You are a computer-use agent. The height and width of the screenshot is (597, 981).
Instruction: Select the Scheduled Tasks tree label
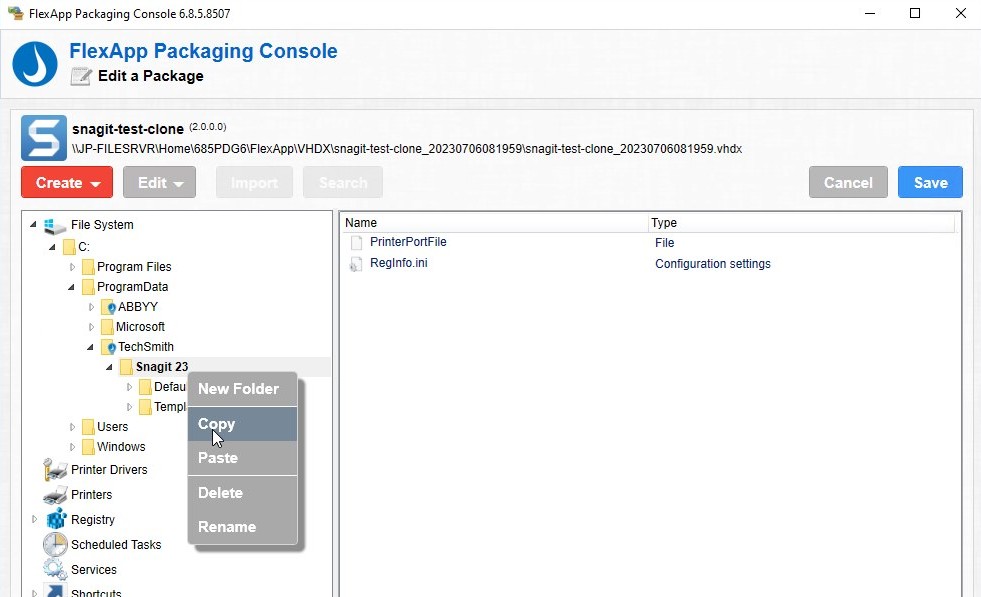[116, 544]
